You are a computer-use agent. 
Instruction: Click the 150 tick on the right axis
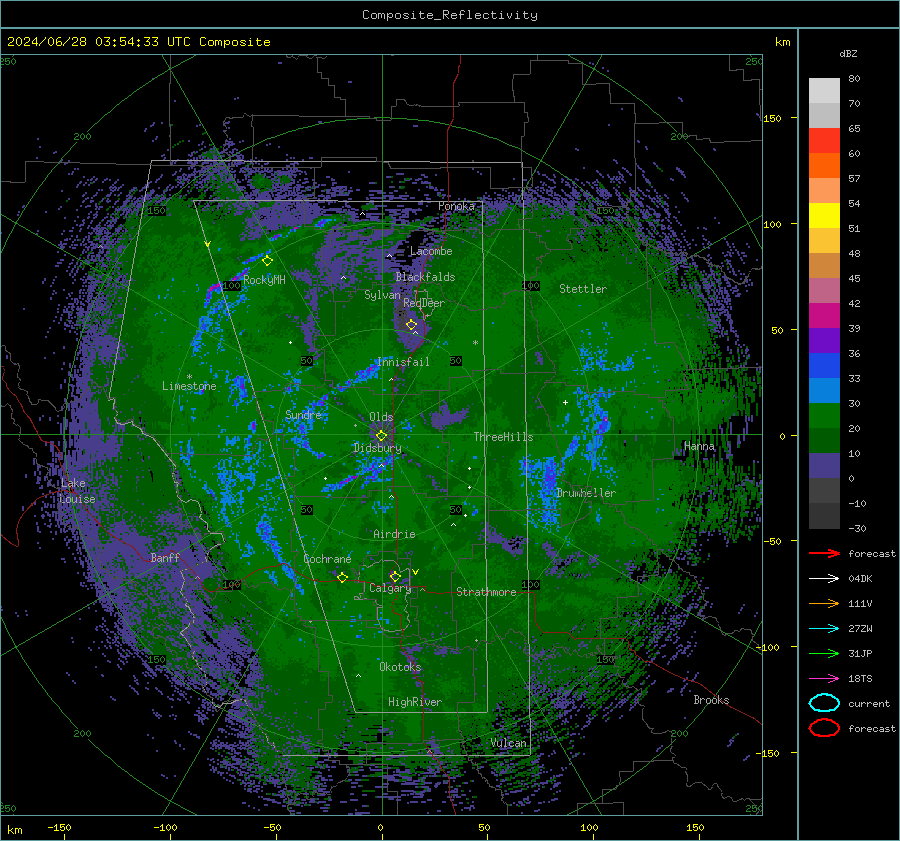point(772,118)
